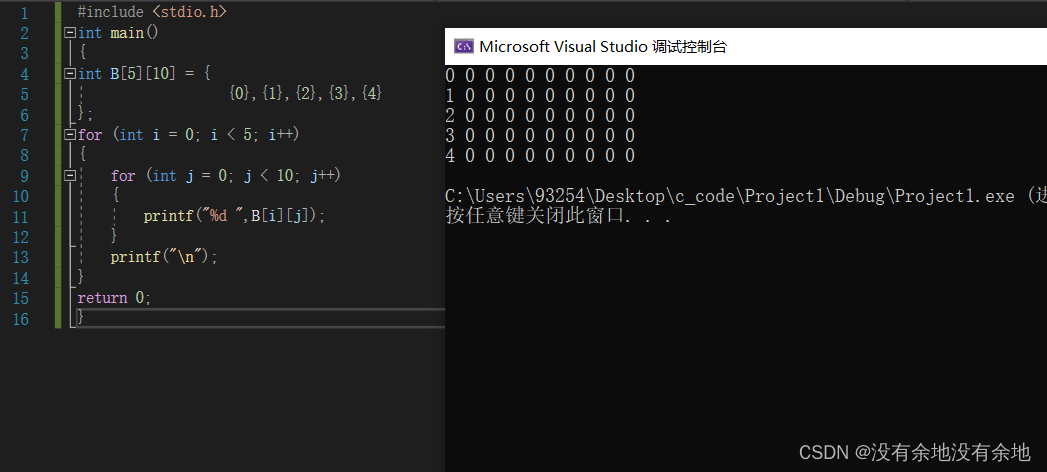This screenshot has height=472, width=1047.
Task: Click the console window icon in title bar
Action: pos(463,46)
